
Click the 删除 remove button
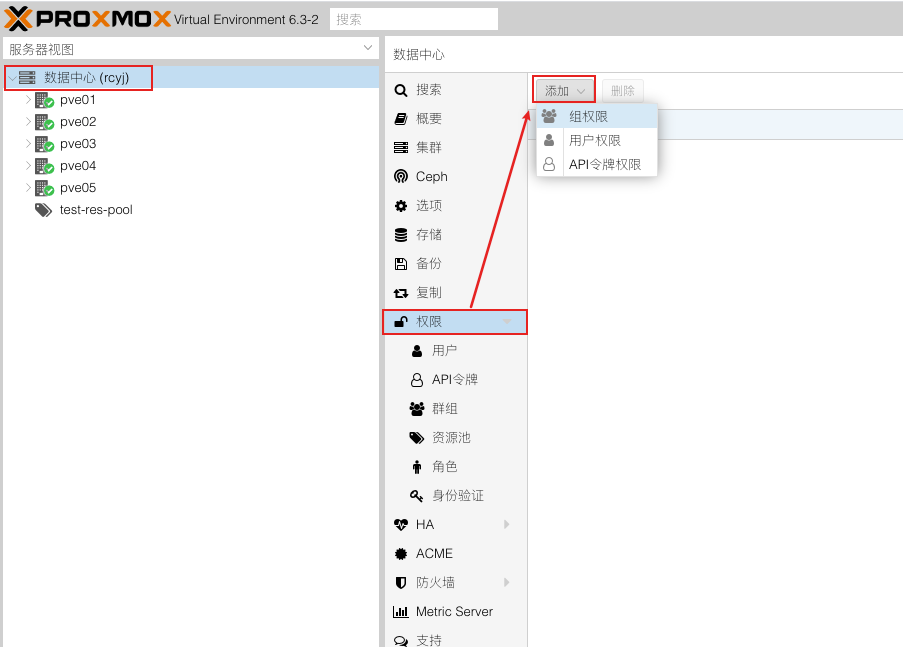tap(623, 90)
